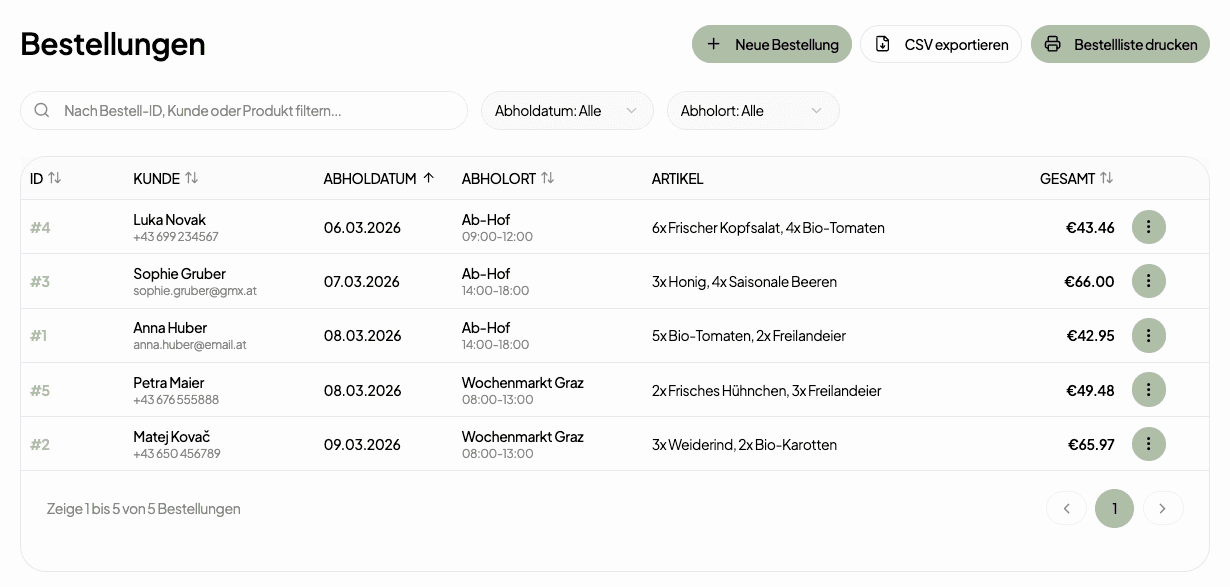Open three-dot menu for Sophie Gruber's order
This screenshot has height=587, width=1230.
tap(1148, 281)
